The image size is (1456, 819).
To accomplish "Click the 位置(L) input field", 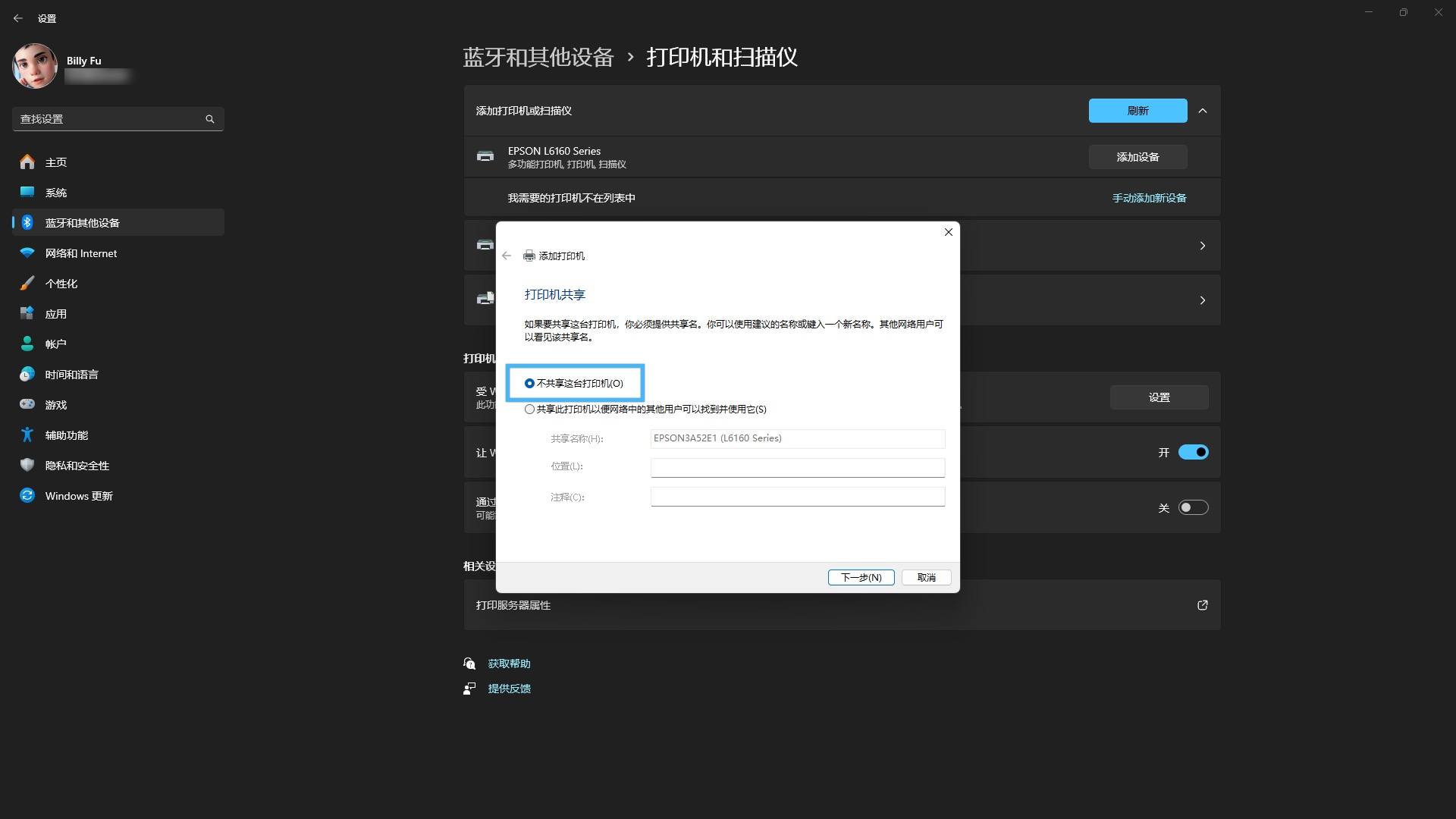I will tap(798, 467).
